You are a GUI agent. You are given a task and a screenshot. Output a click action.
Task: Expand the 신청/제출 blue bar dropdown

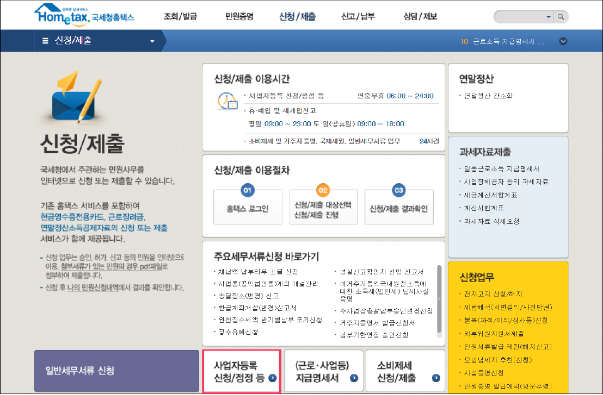(x=152, y=41)
